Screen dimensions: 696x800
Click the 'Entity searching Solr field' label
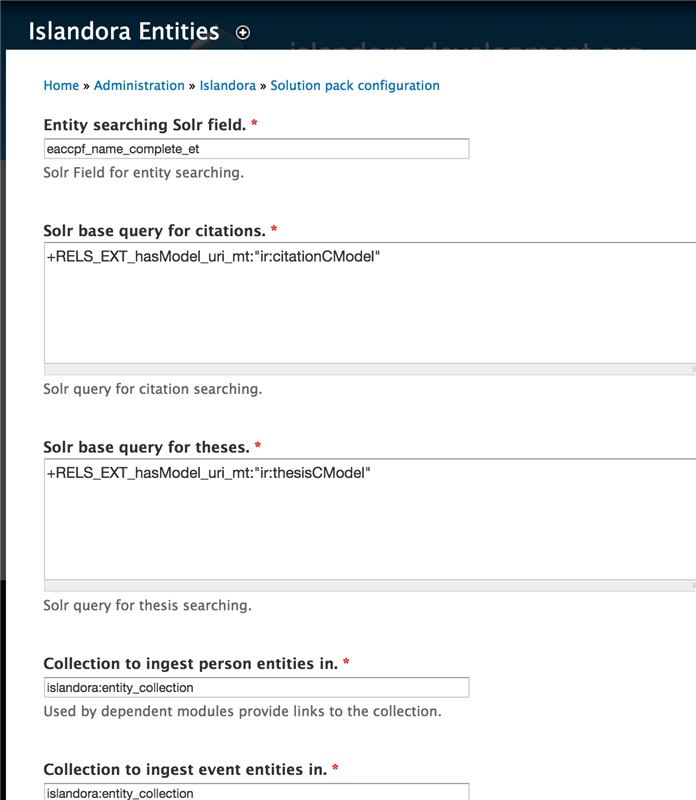[x=144, y=125]
